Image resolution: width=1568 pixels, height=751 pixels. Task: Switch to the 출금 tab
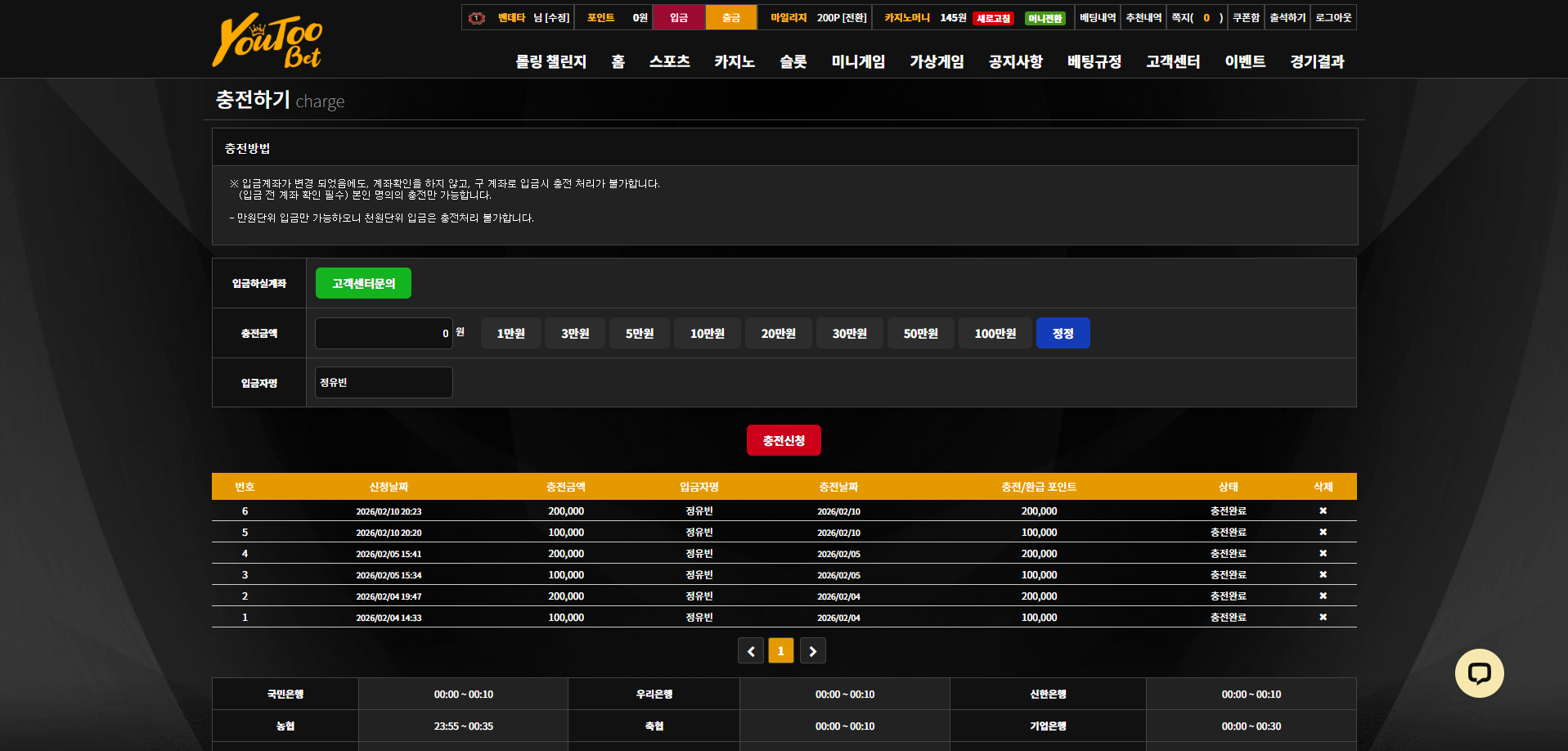(730, 17)
